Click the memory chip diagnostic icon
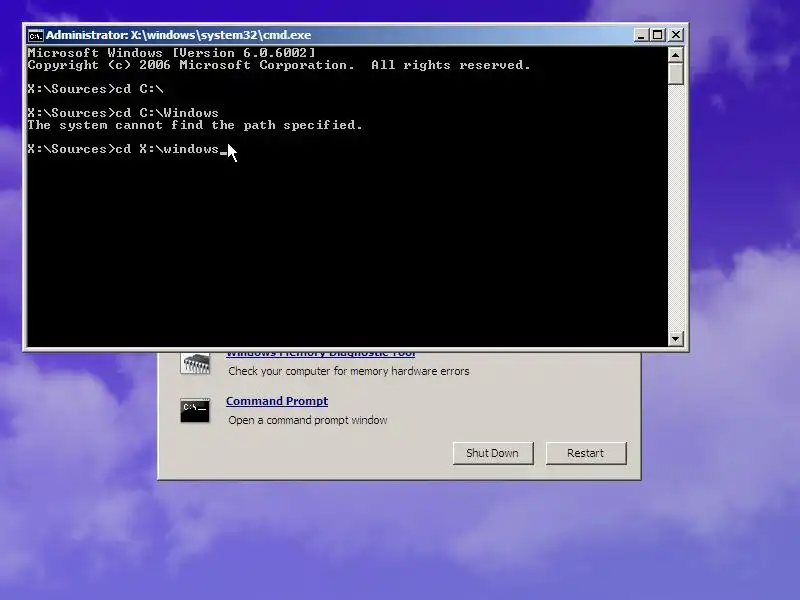This screenshot has width=800, height=600. click(x=195, y=364)
